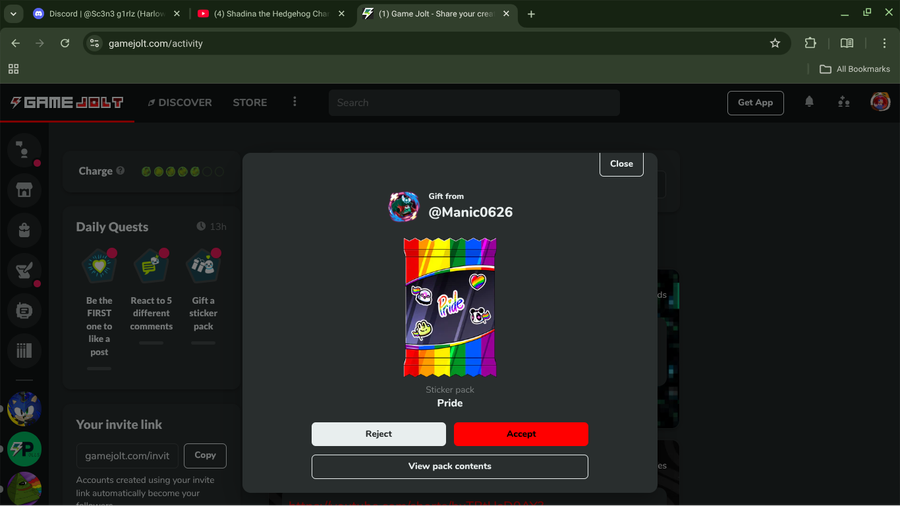Click the gamejolt.com invite link field
Viewport: 900px width, 506px height.
[127, 456]
